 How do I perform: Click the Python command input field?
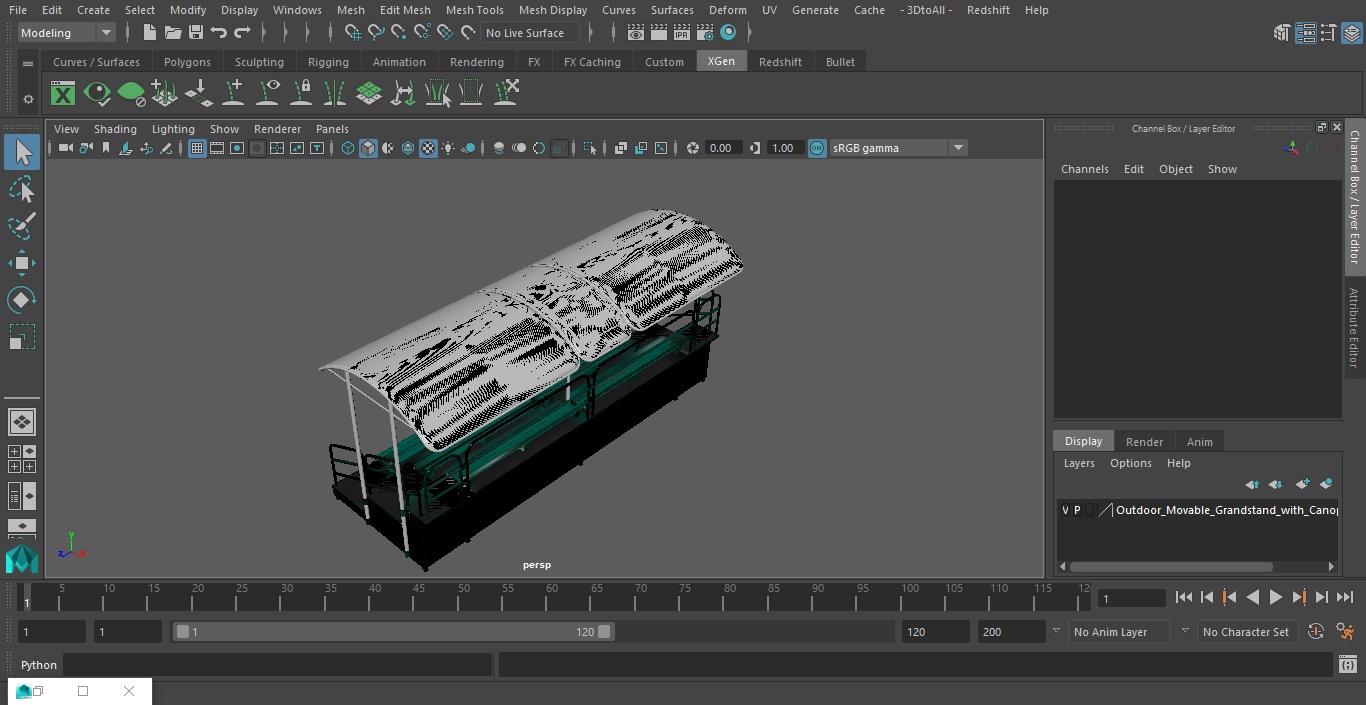click(278, 665)
